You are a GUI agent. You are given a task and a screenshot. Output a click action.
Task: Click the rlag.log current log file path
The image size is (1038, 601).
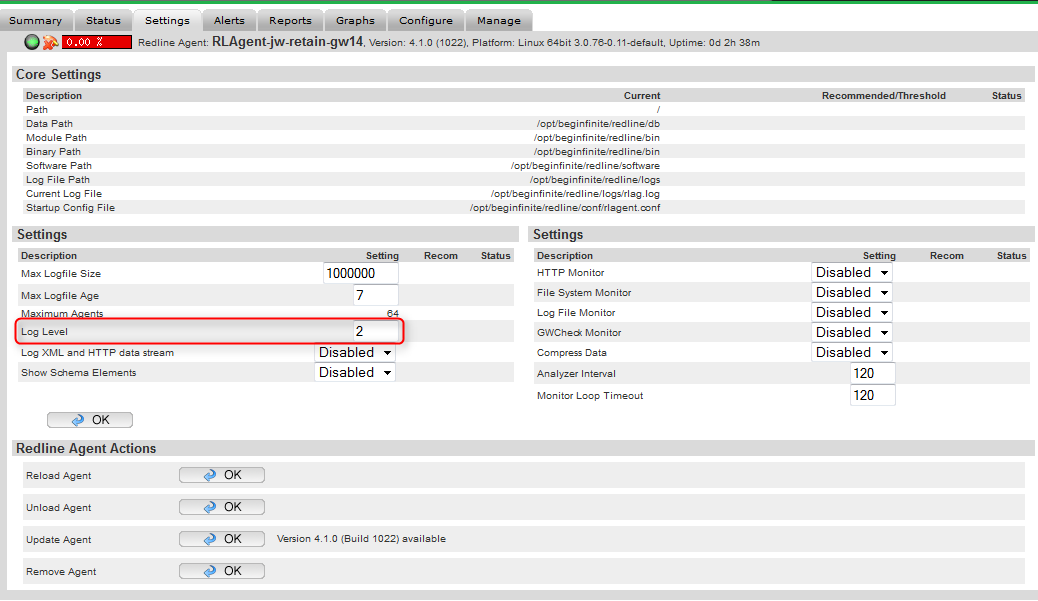(x=575, y=194)
